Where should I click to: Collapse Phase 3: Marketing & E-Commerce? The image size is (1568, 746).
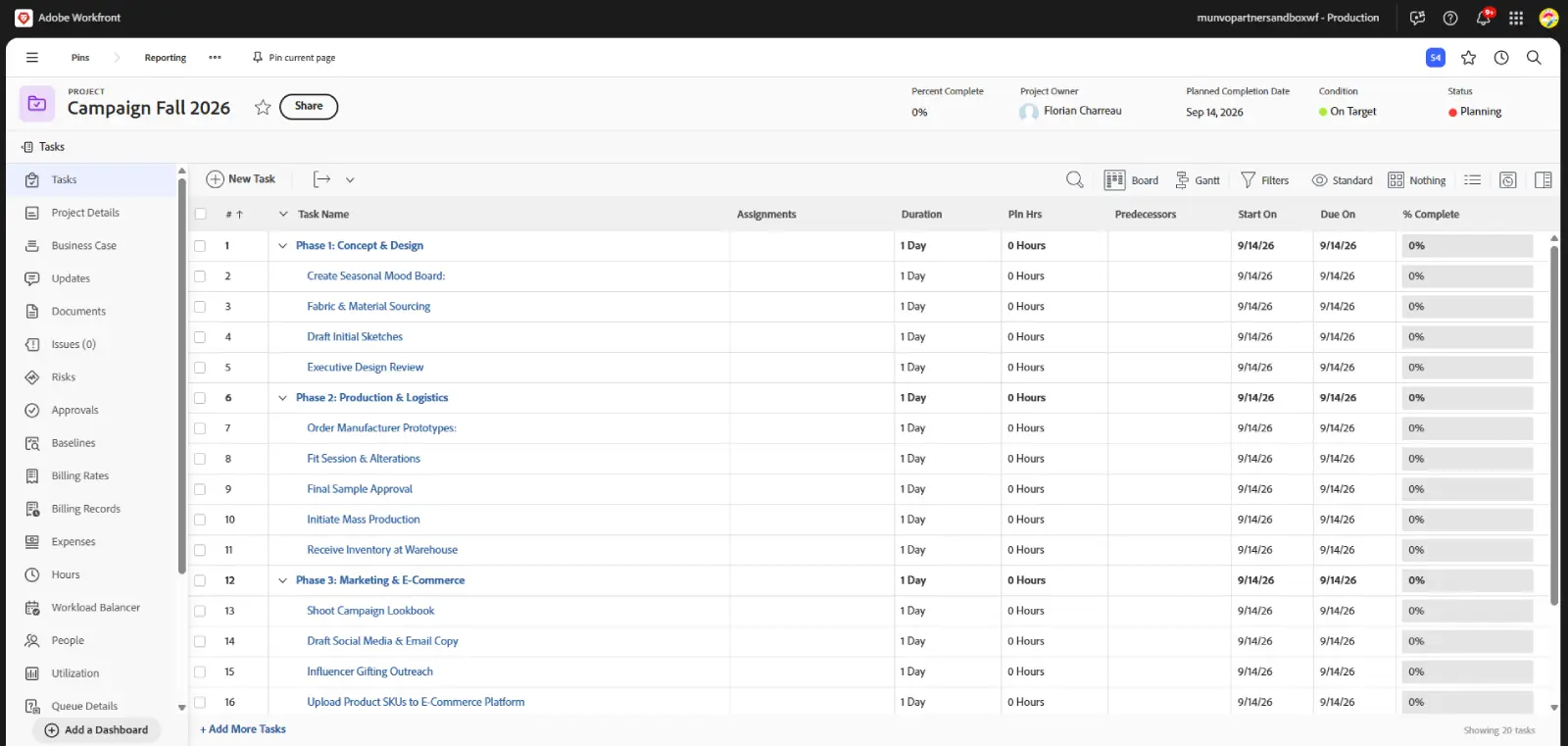pyautogui.click(x=282, y=580)
